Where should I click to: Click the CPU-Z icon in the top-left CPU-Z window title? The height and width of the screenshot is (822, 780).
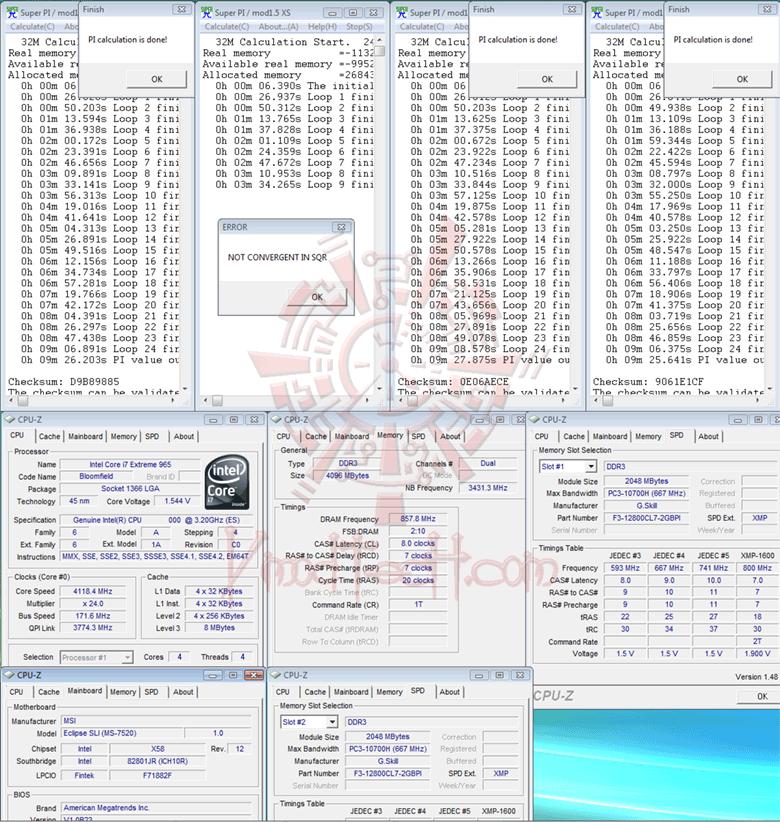click(9, 419)
